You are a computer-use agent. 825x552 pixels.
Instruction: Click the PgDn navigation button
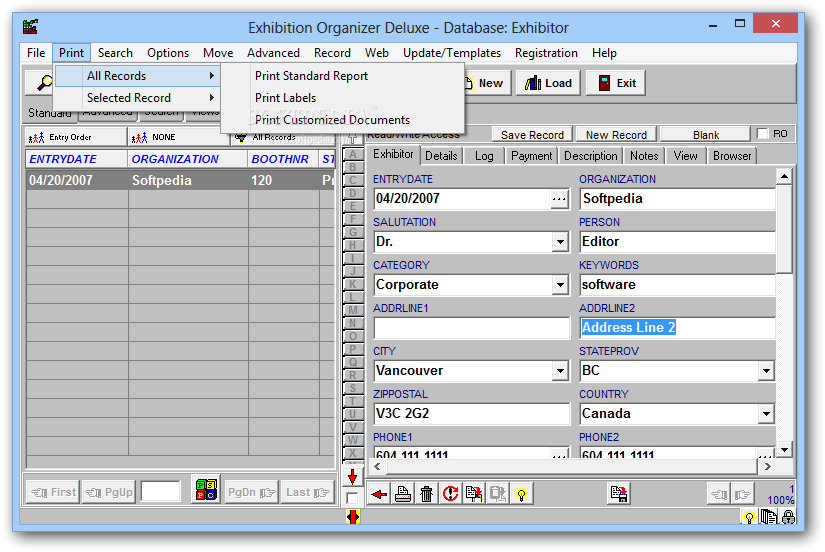coord(251,492)
